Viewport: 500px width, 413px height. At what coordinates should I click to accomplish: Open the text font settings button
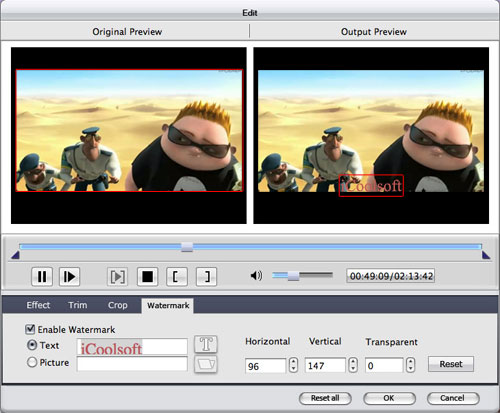coord(206,344)
